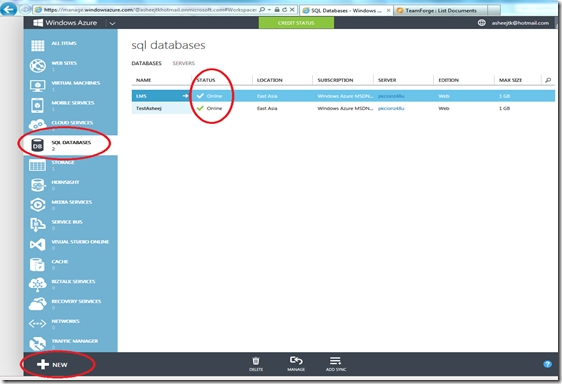Open Cache icon in sidebar

(38, 265)
